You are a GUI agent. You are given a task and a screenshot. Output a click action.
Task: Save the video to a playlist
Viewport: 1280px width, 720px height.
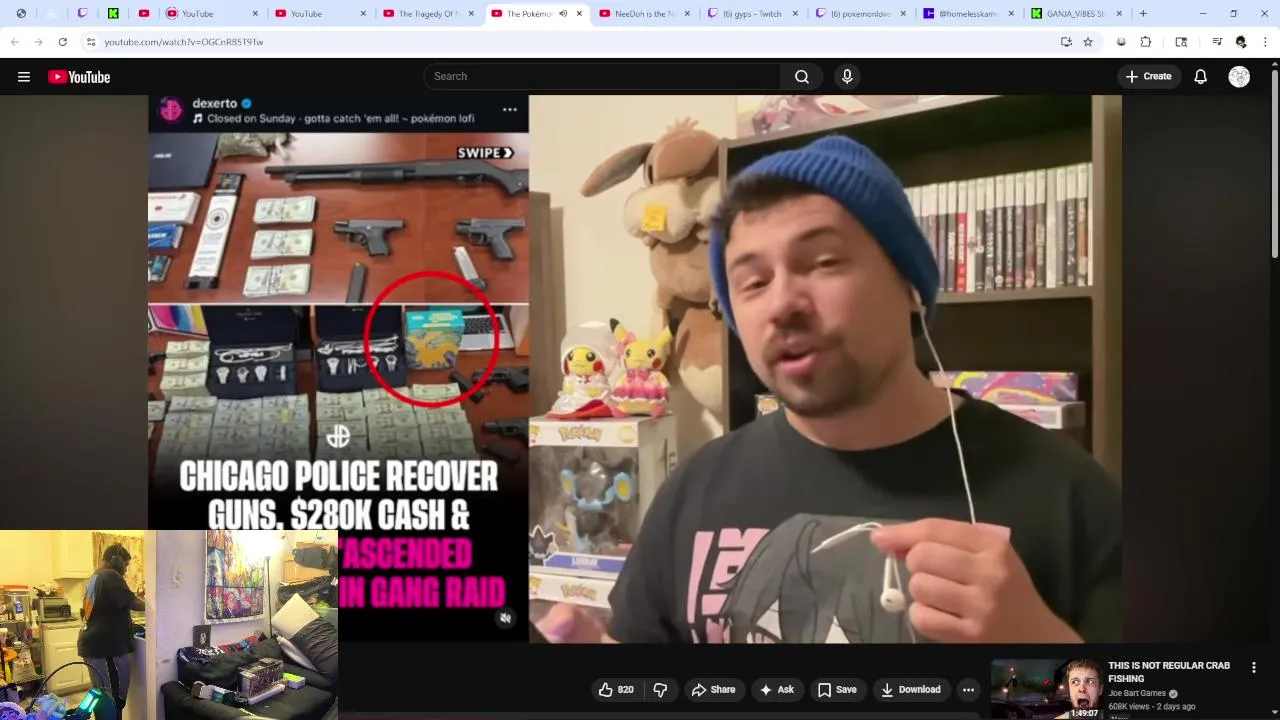tap(837, 689)
